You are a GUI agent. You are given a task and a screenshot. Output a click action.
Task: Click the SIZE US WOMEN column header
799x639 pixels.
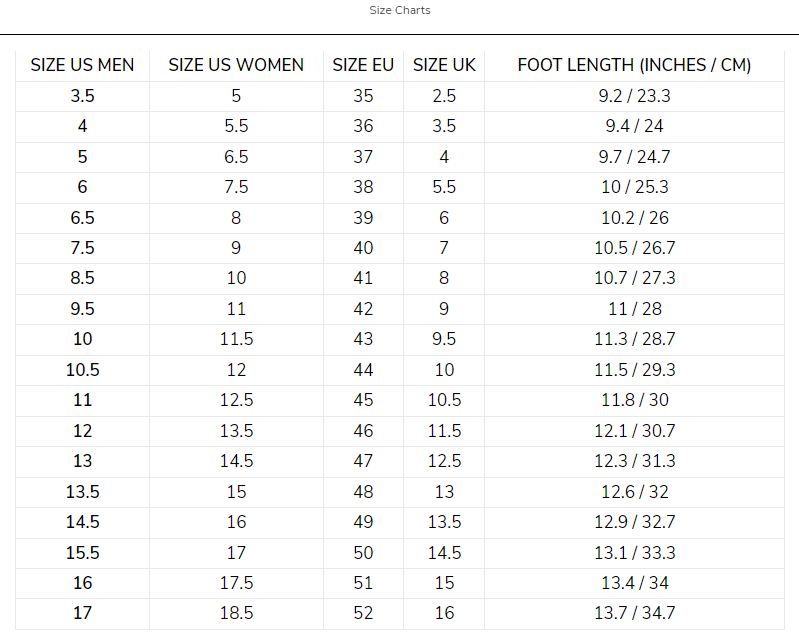pyautogui.click(x=236, y=65)
